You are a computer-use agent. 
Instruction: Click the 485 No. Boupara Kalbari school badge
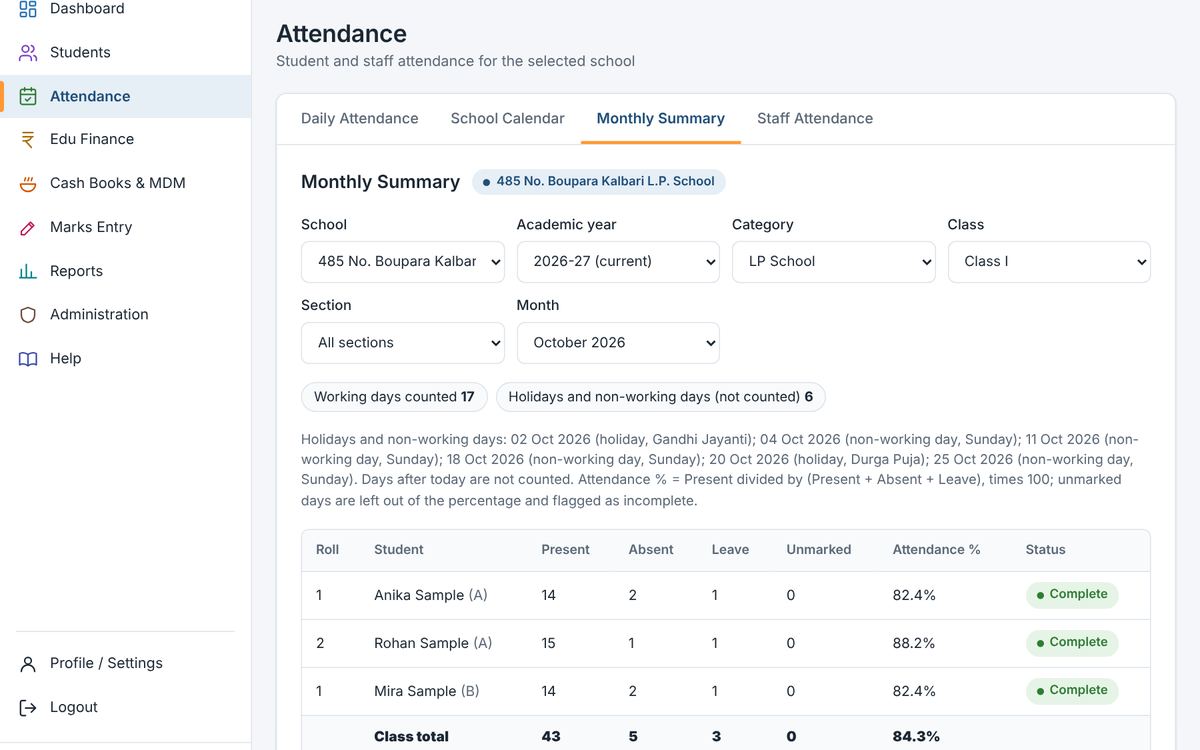click(x=598, y=182)
